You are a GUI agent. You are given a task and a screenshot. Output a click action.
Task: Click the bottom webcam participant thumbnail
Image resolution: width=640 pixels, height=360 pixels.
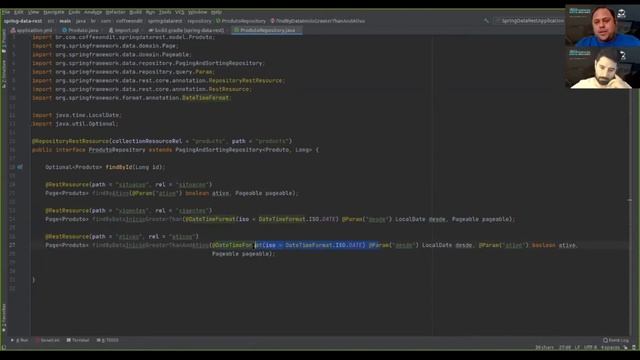602,68
